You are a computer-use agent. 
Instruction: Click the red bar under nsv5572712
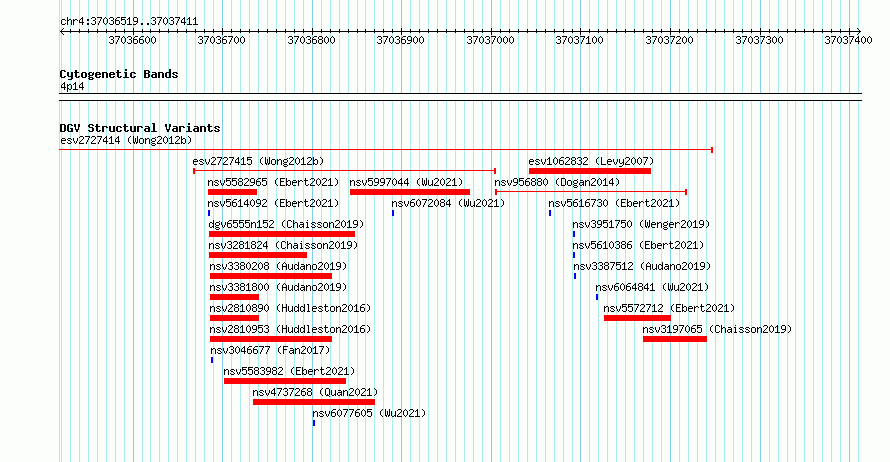[637, 318]
